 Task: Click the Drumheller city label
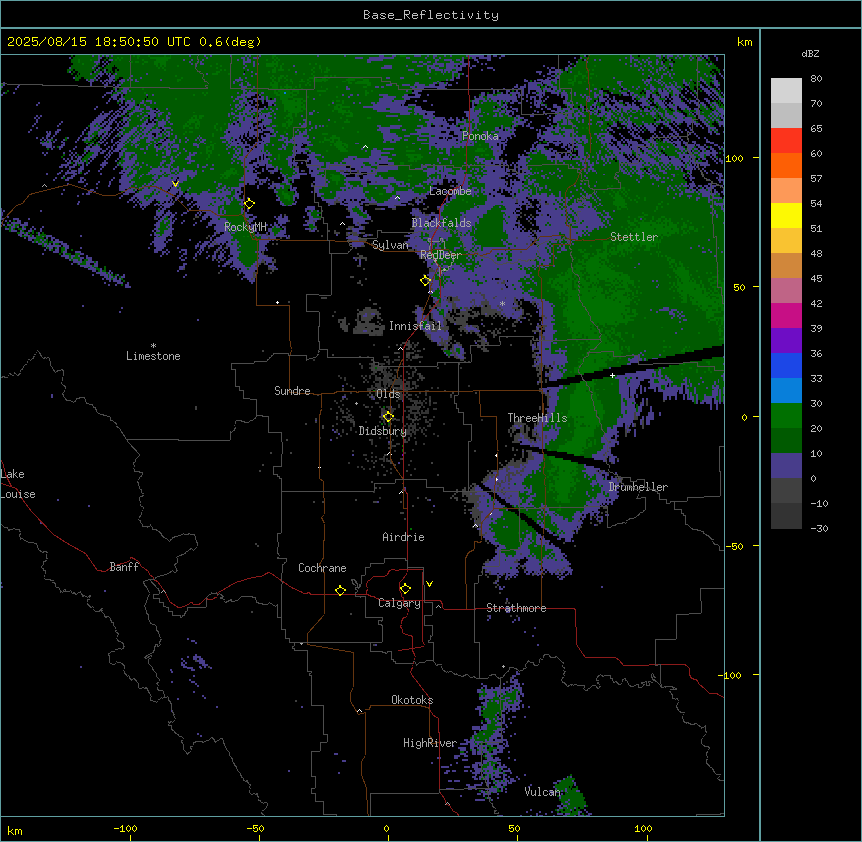pyautogui.click(x=638, y=487)
